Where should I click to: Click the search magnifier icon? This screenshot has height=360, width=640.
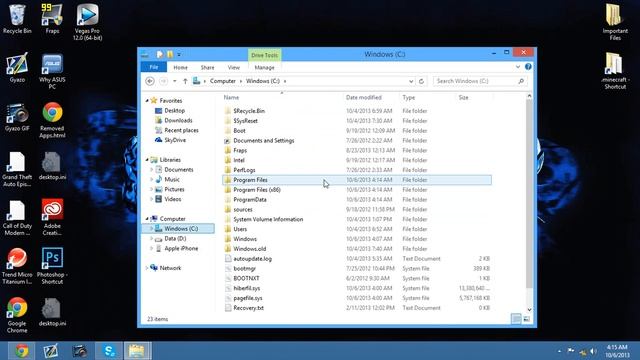pos(521,81)
